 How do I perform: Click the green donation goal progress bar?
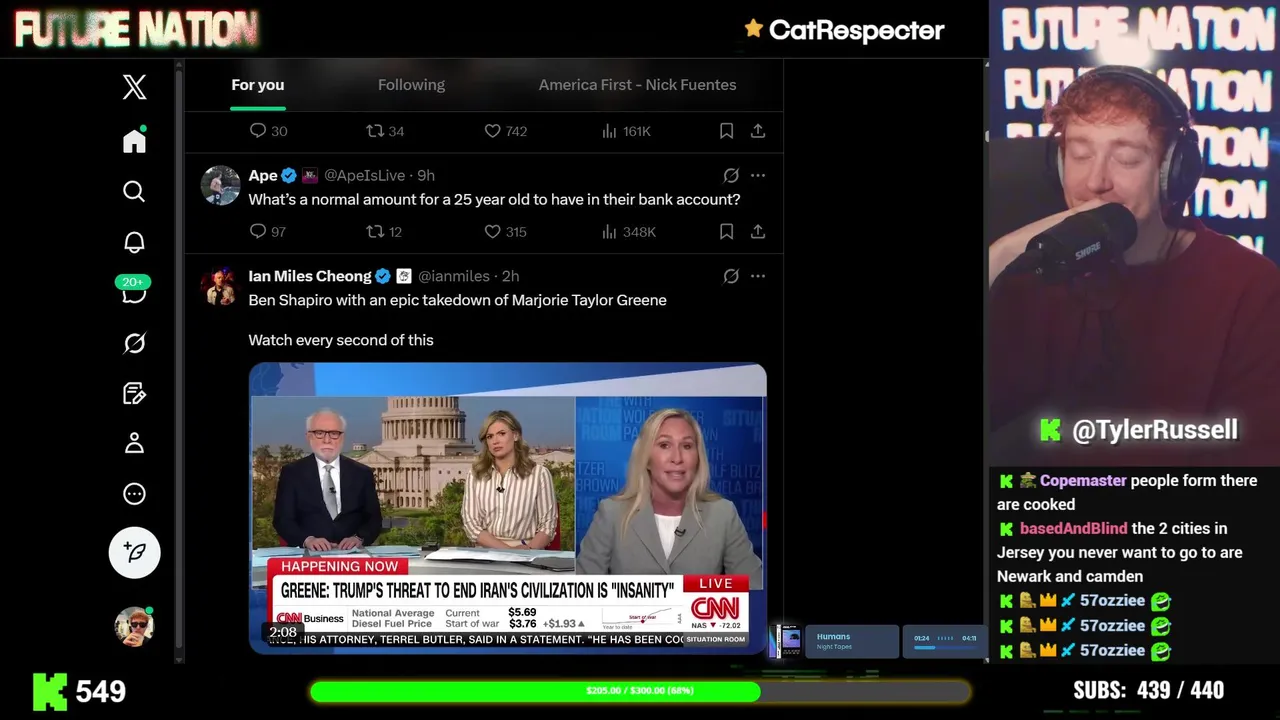coord(640,691)
